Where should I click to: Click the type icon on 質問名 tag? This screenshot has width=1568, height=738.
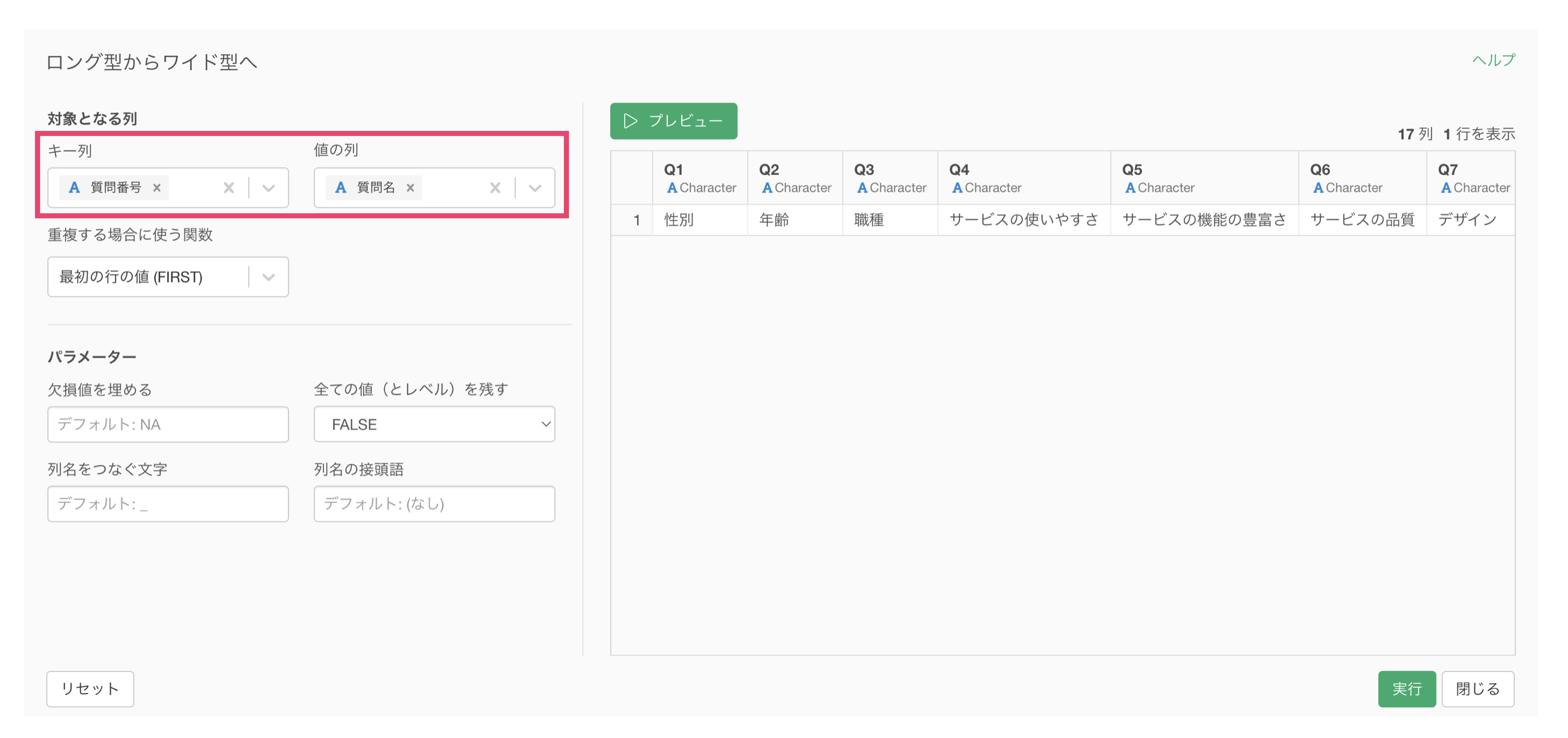click(340, 188)
